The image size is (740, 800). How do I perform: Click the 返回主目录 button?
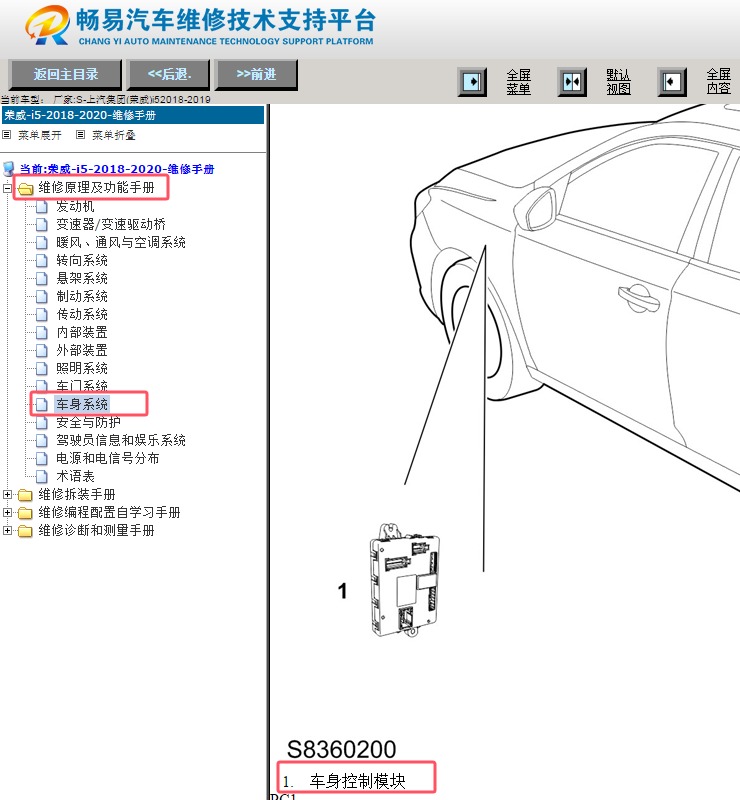pos(65,74)
